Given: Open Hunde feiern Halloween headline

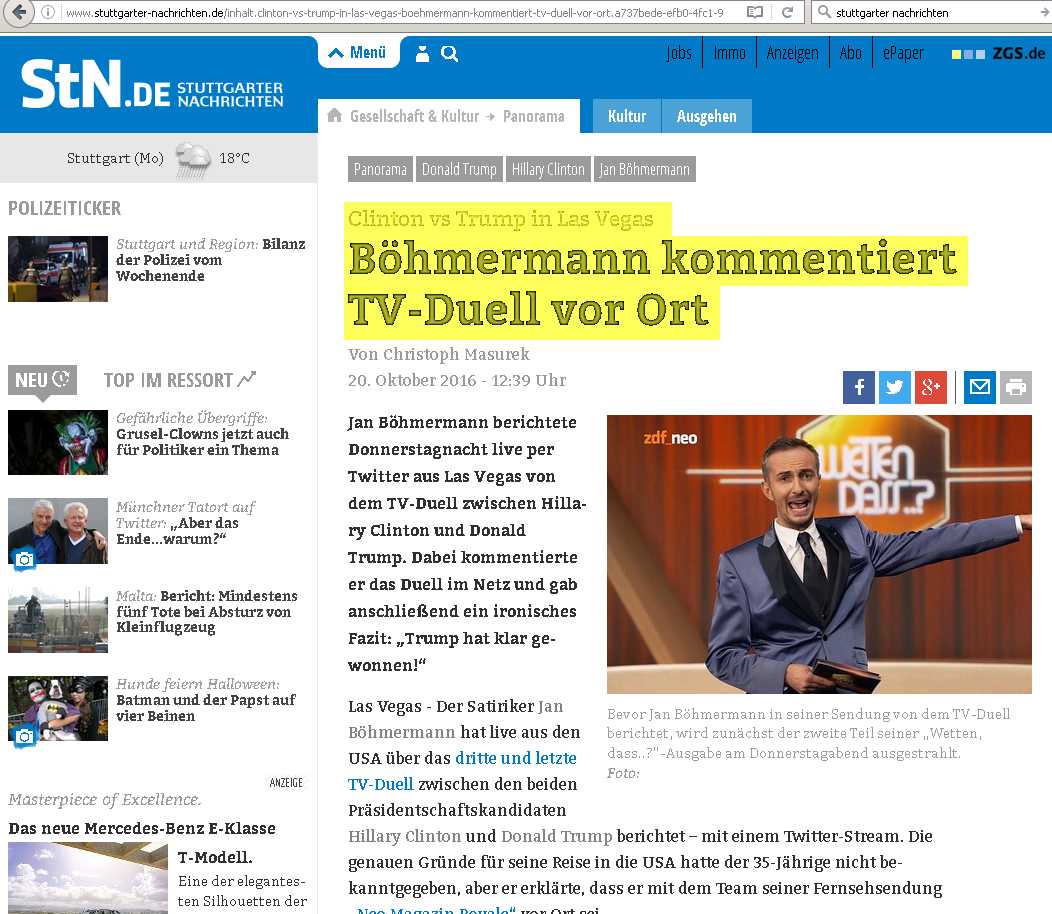Looking at the screenshot, I should pos(206,700).
